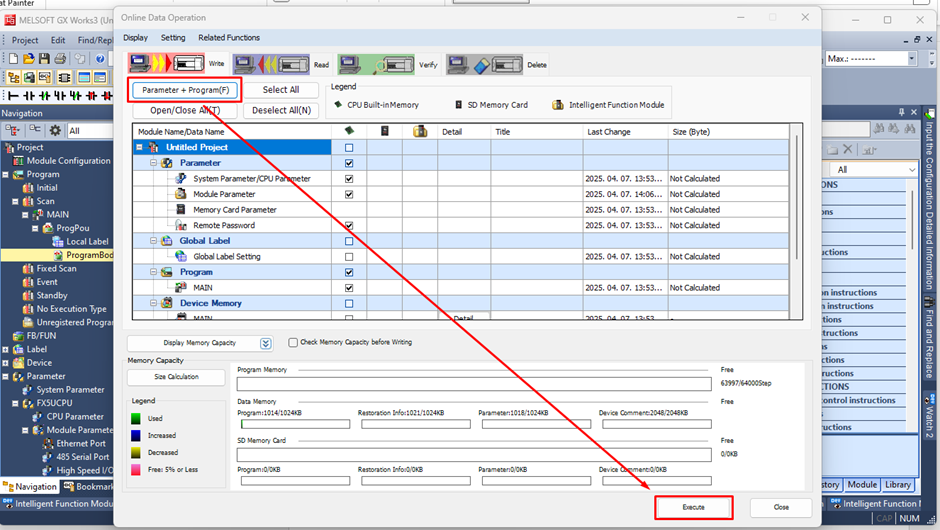Open the Project menu in GX Works3
The width and height of the screenshot is (940, 530).
(25, 40)
